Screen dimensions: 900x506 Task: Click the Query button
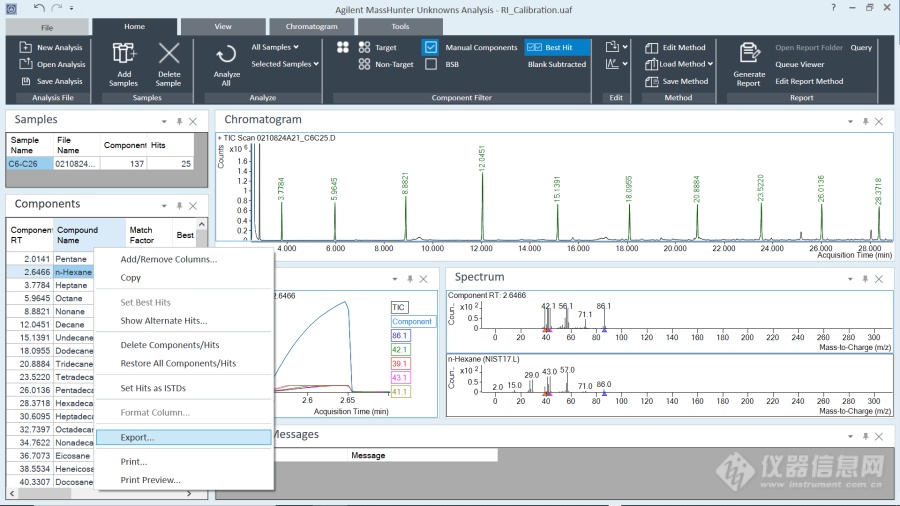click(x=861, y=48)
